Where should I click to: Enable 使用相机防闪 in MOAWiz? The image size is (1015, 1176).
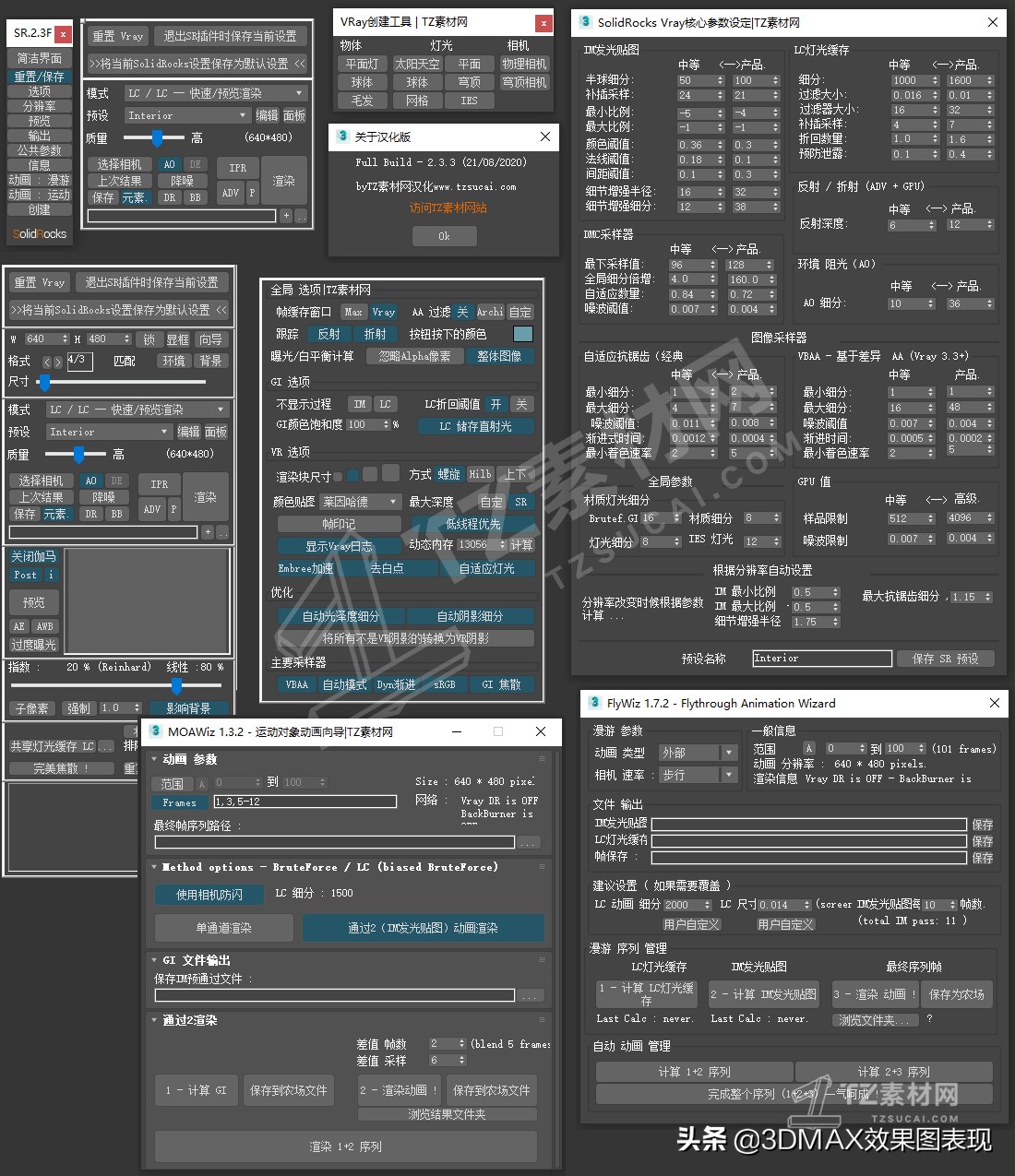209,894
